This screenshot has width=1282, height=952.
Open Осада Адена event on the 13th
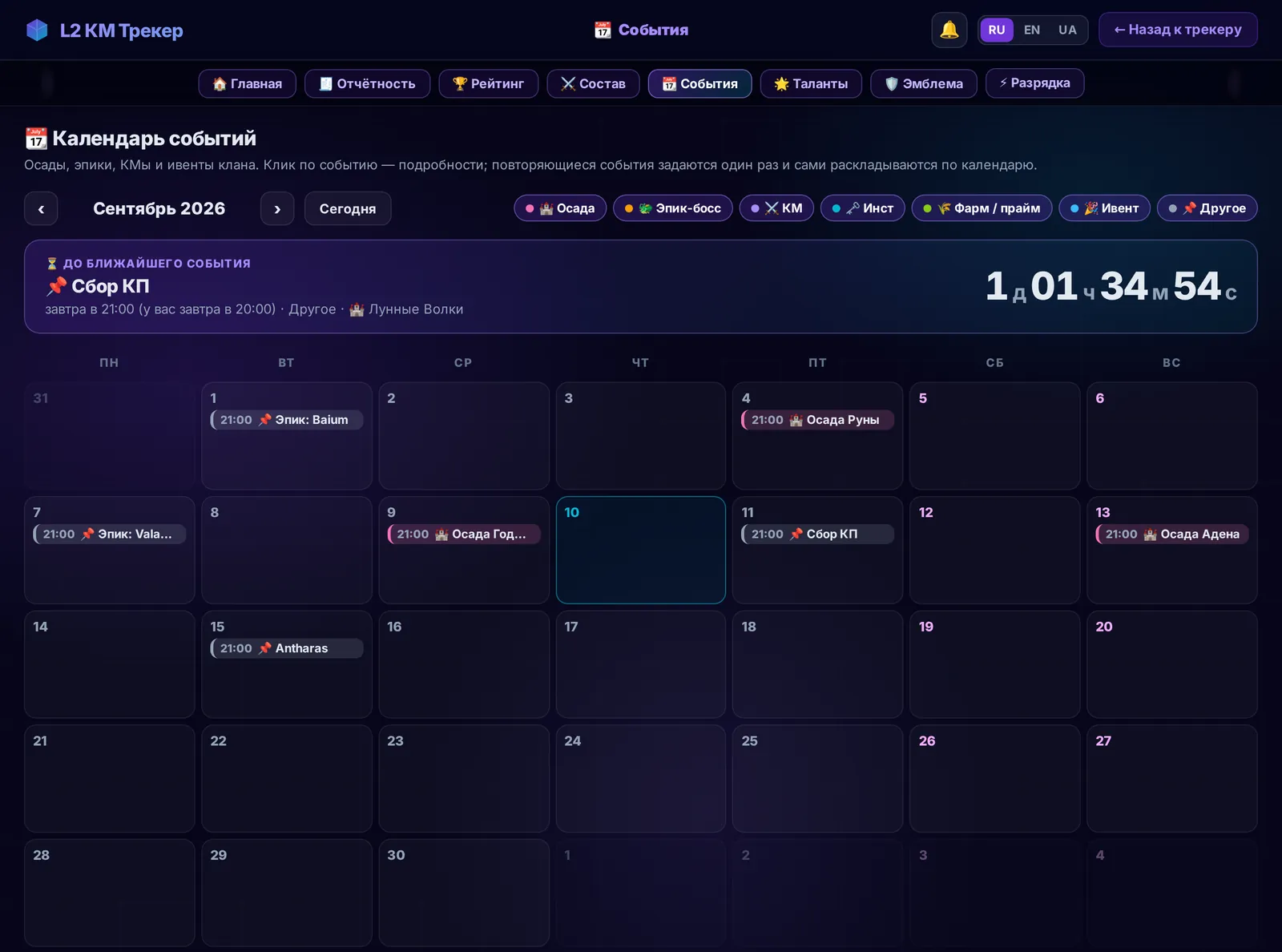tap(1171, 534)
